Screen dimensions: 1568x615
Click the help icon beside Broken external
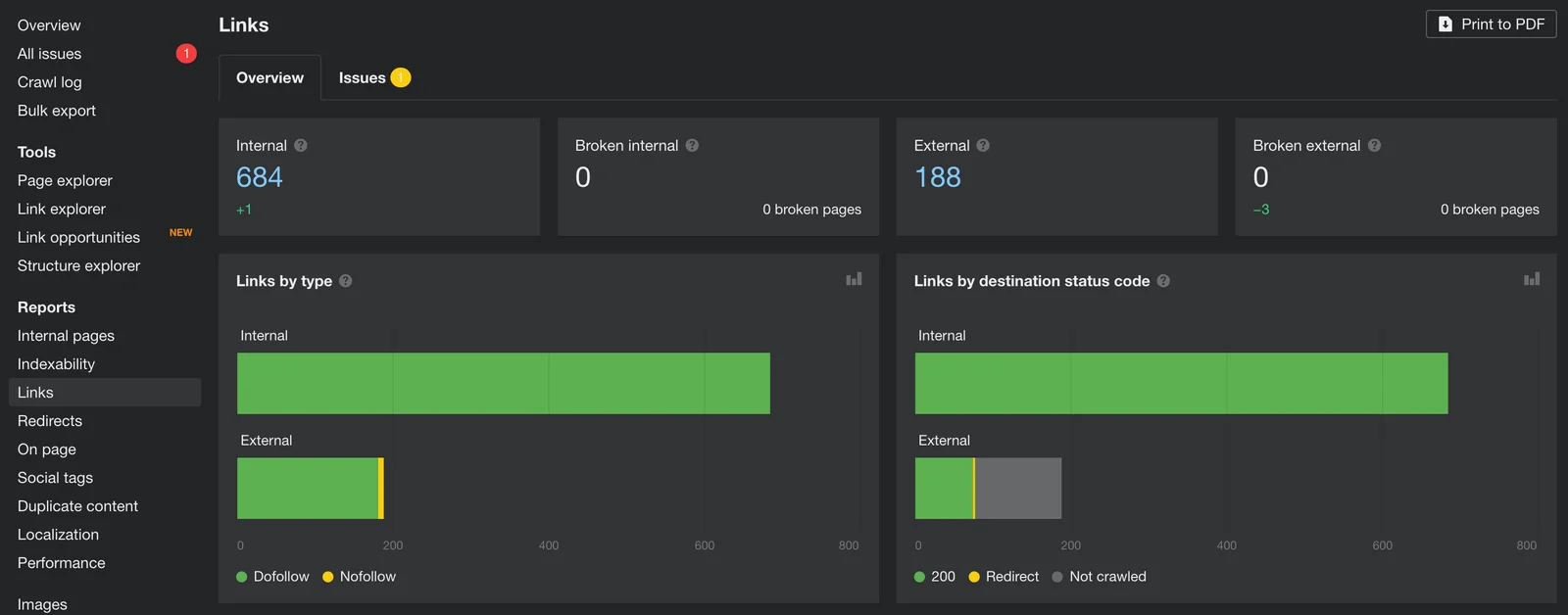pos(1374,145)
